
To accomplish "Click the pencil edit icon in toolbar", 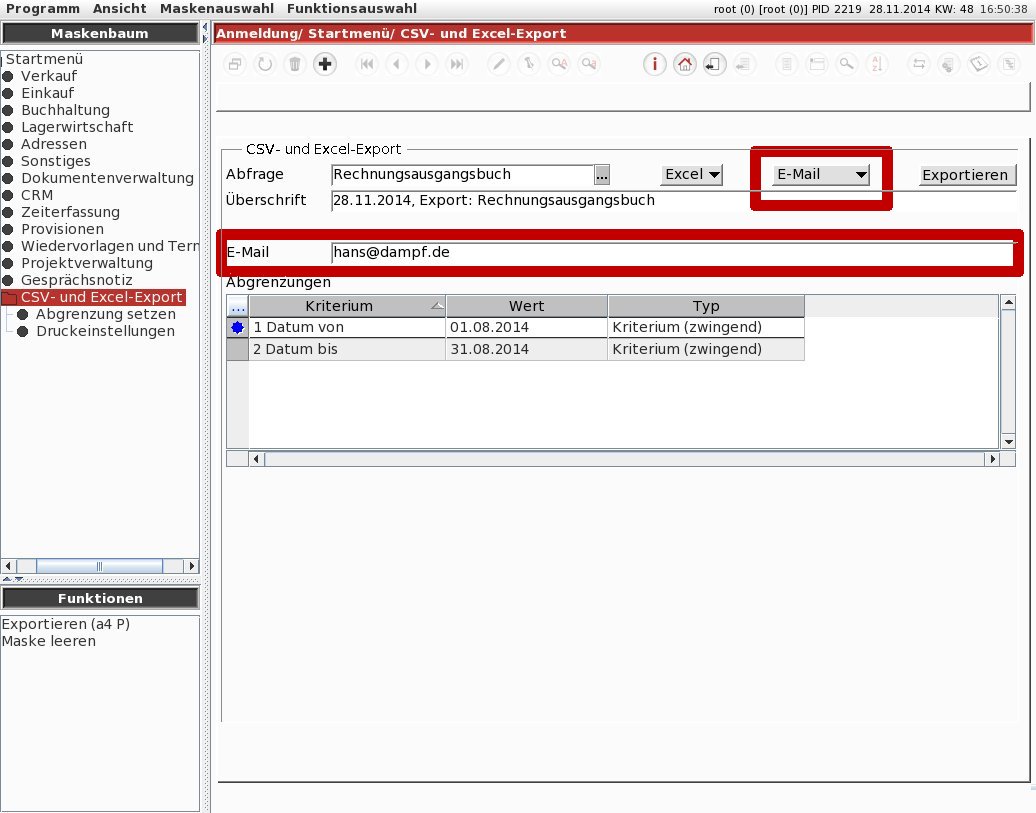I will point(498,64).
